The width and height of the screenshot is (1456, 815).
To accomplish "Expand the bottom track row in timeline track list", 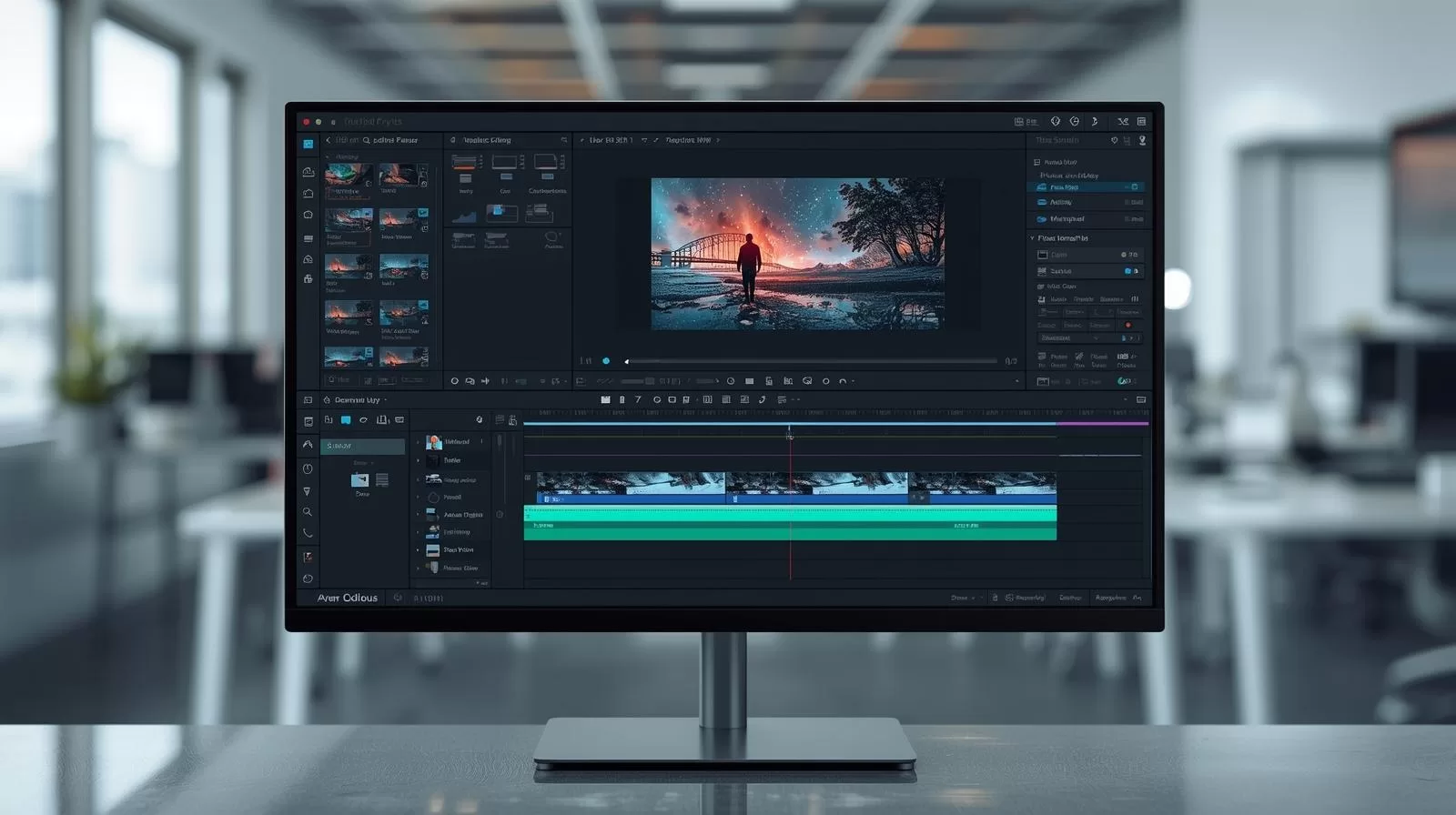I will 419,568.
